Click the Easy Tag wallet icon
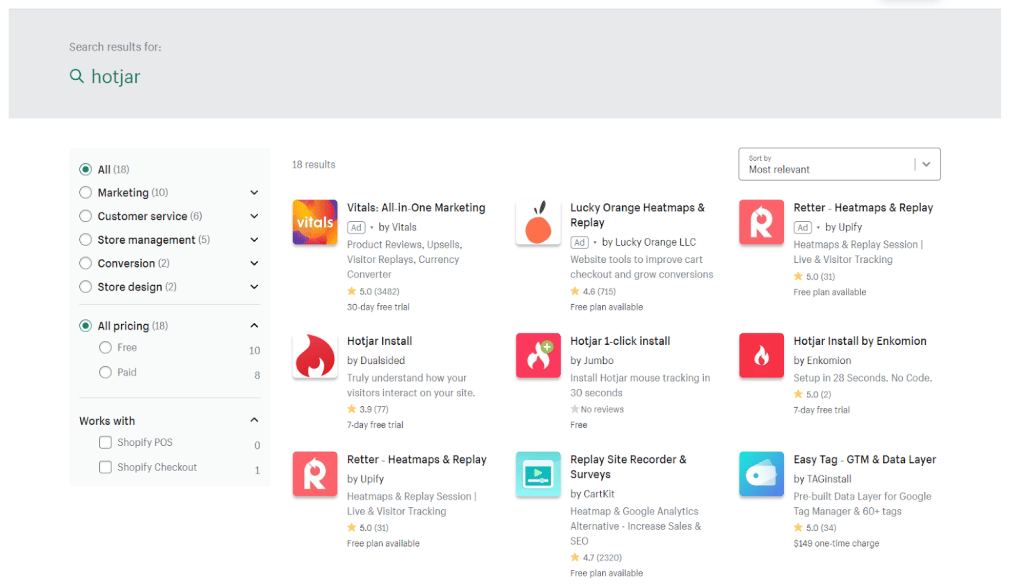The image size is (1024, 588). (761, 474)
